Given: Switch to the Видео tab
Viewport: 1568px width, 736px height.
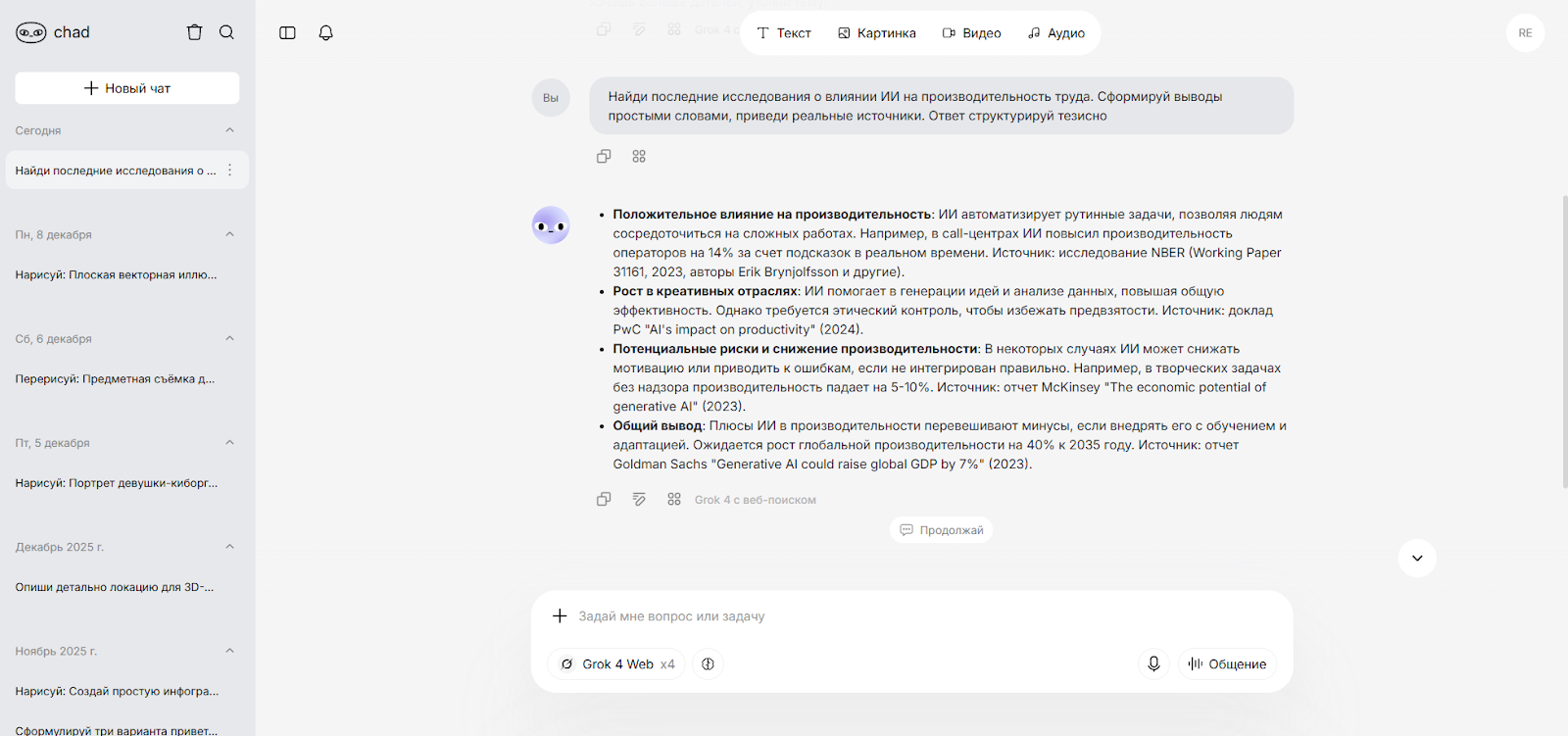Looking at the screenshot, I should pyautogui.click(x=971, y=33).
